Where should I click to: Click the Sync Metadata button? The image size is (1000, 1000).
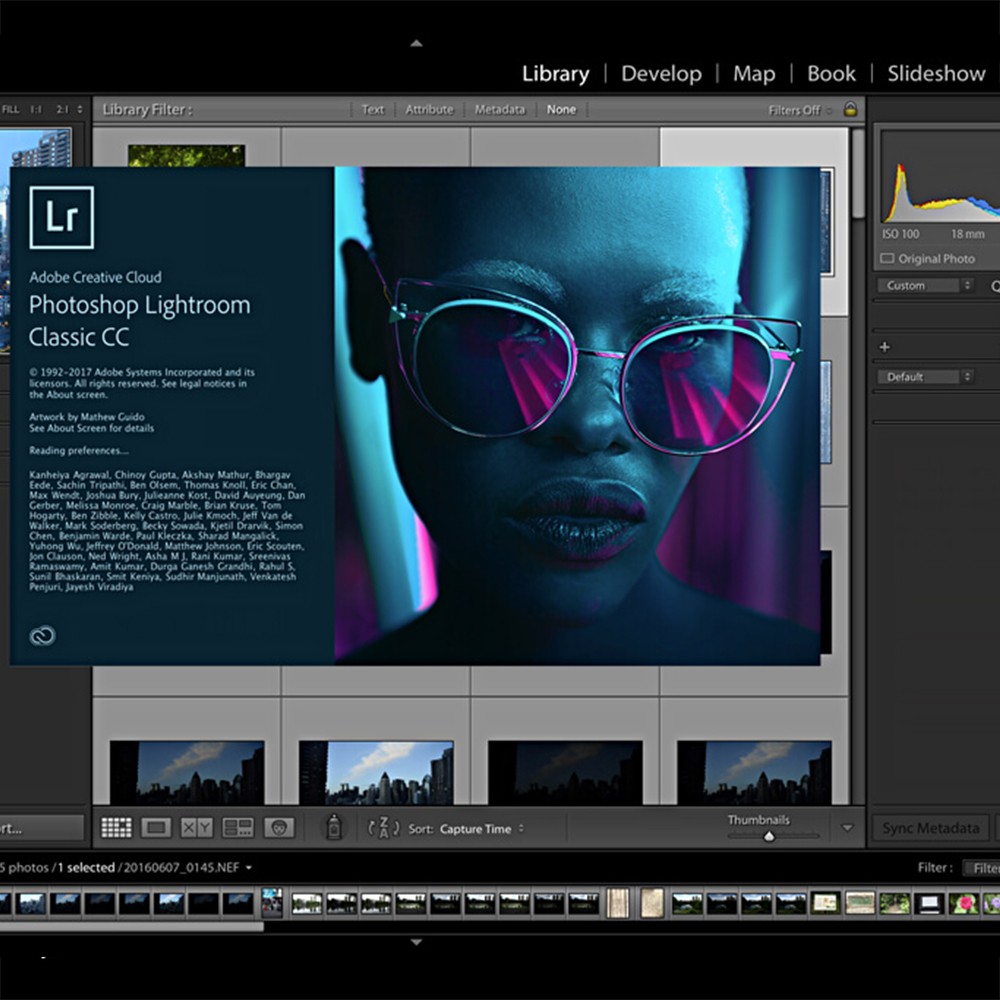coord(930,828)
